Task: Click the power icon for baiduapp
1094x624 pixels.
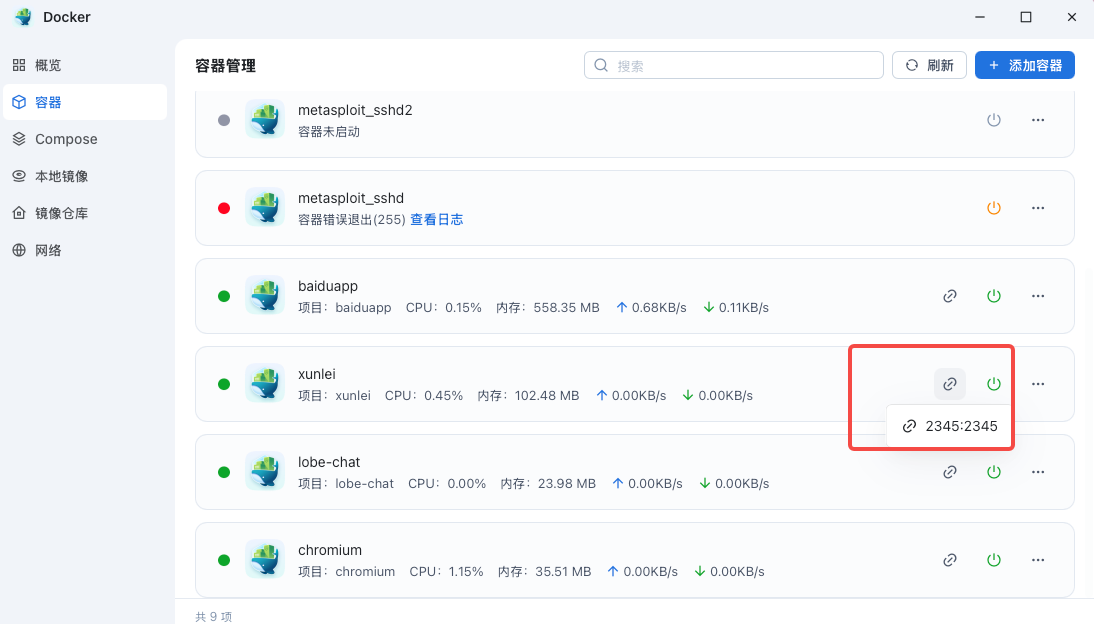Action: click(994, 296)
